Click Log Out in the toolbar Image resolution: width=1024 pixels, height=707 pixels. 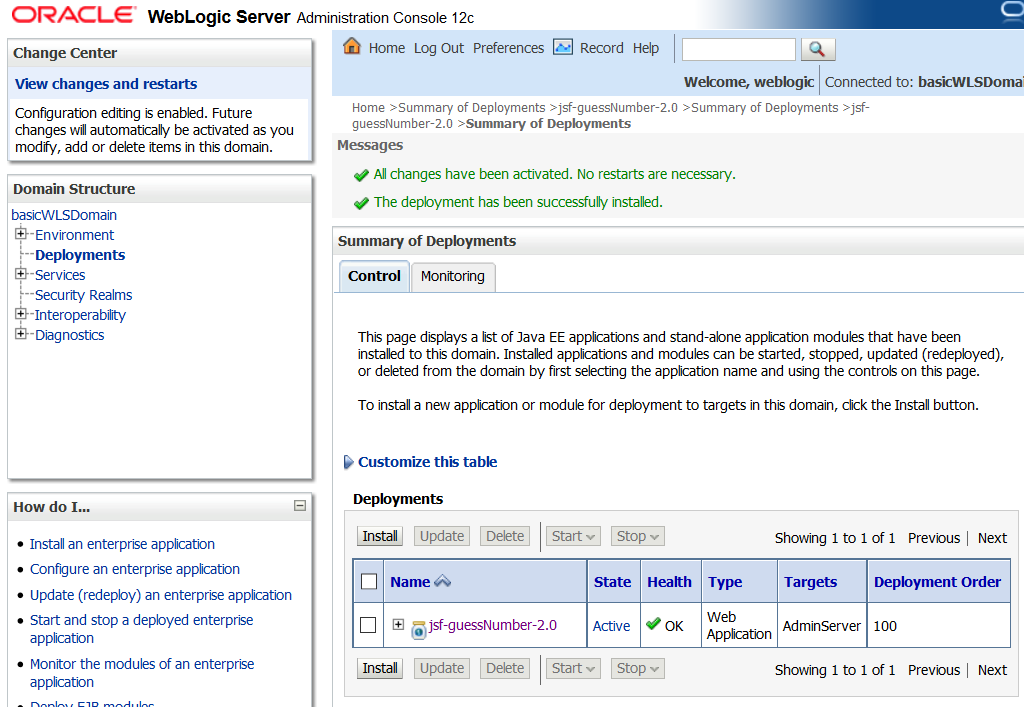click(x=439, y=48)
